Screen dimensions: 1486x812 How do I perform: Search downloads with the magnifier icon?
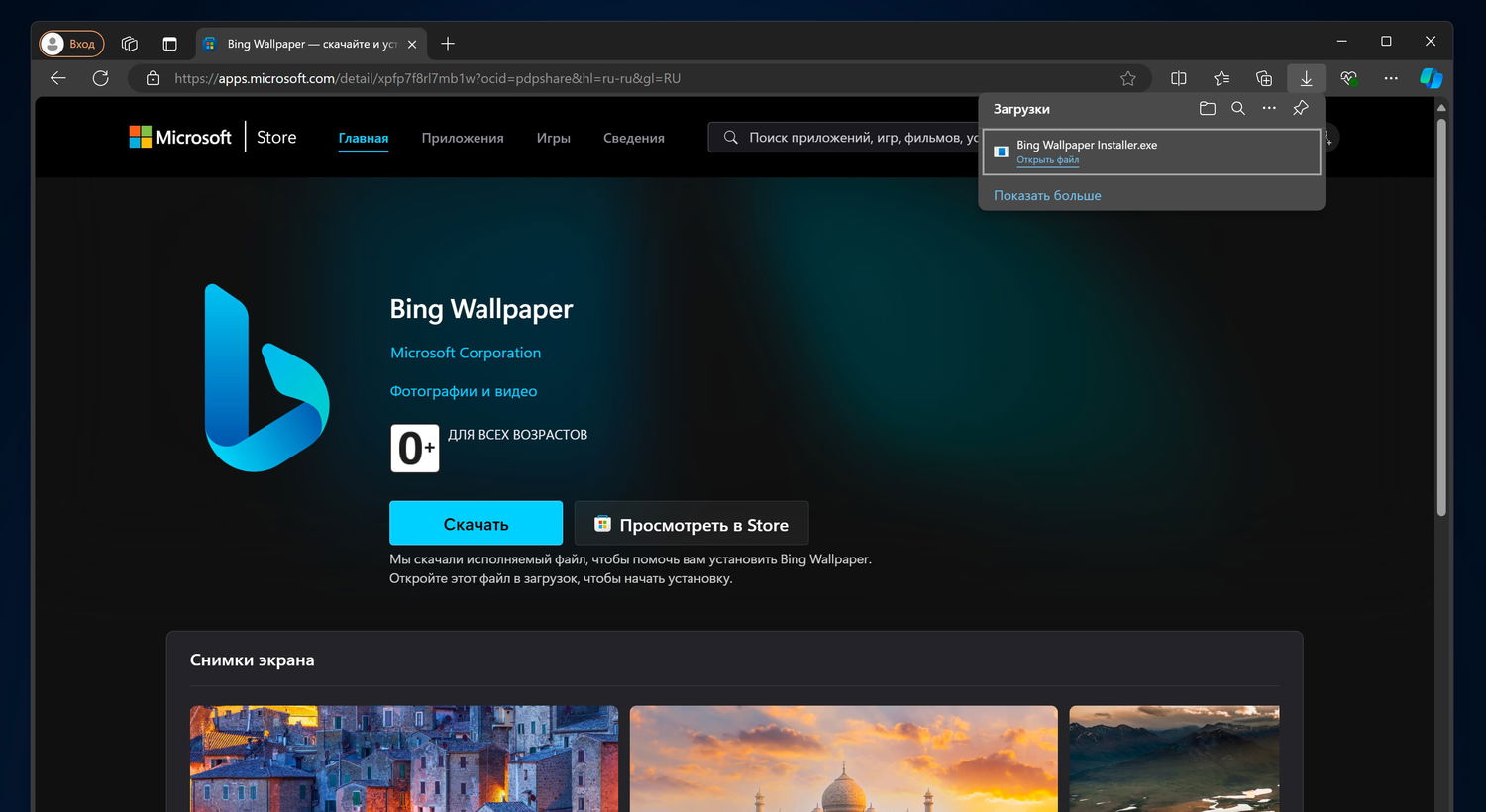(1238, 109)
